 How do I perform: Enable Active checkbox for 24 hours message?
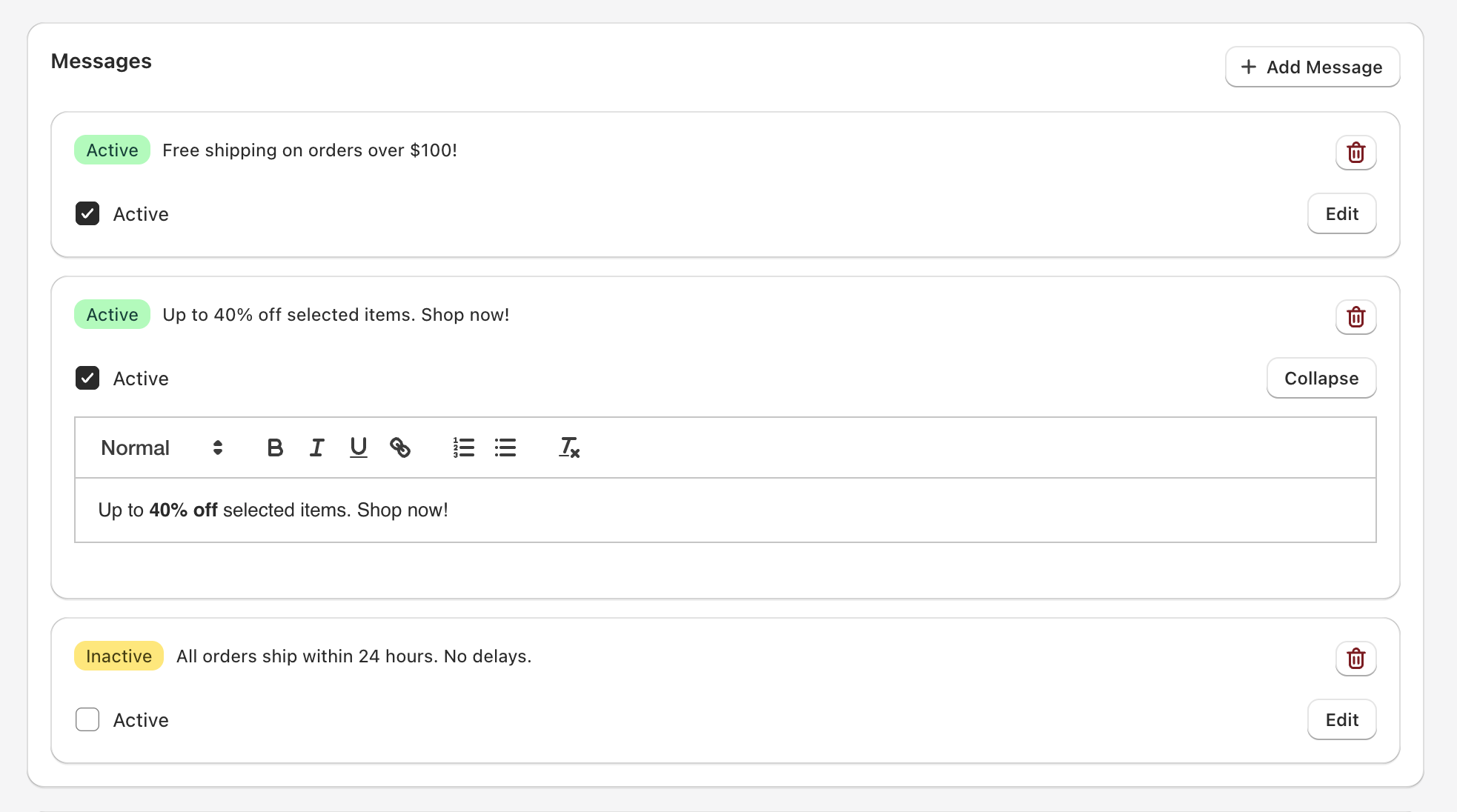(87, 719)
